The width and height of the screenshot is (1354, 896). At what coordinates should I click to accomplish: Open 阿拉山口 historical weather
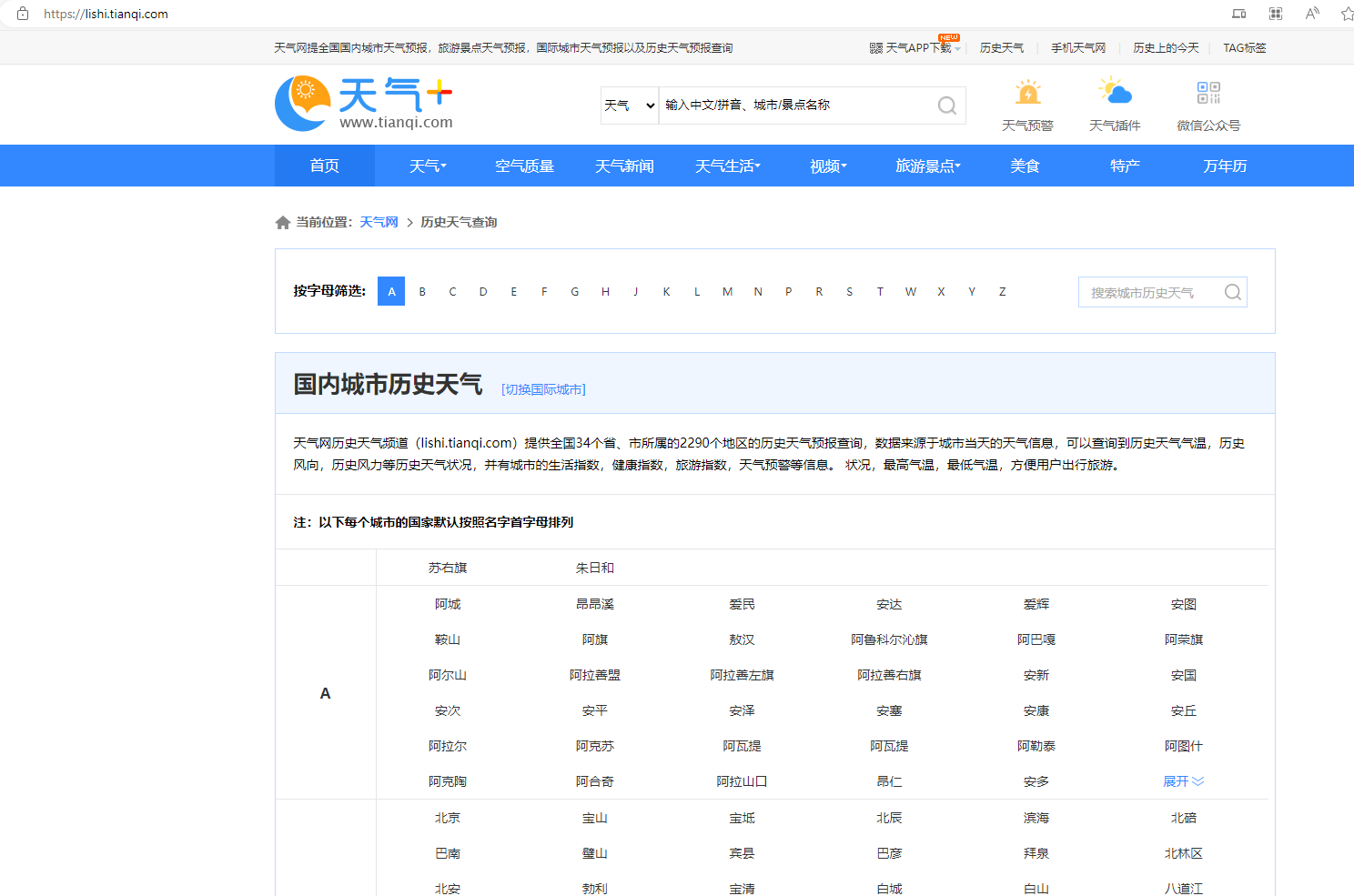pos(743,781)
